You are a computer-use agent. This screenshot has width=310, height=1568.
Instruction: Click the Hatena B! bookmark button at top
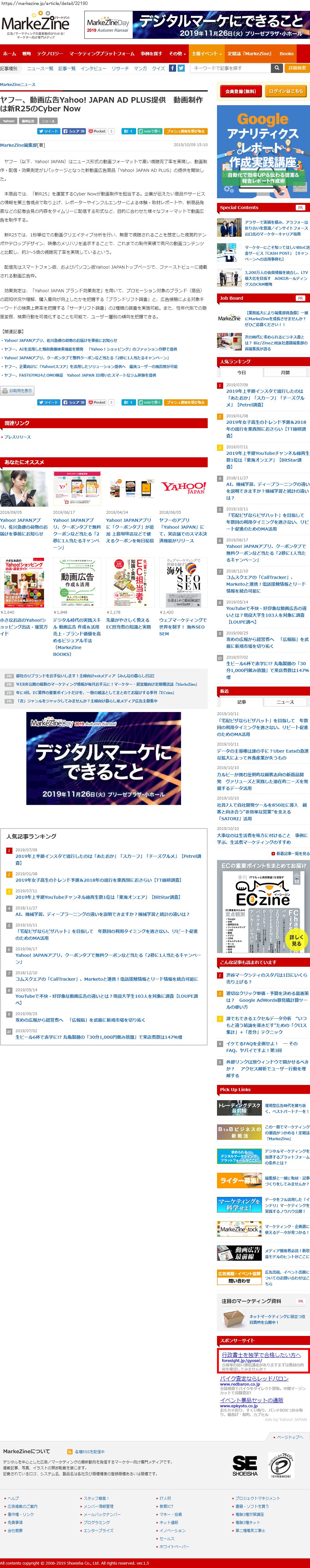(128, 131)
